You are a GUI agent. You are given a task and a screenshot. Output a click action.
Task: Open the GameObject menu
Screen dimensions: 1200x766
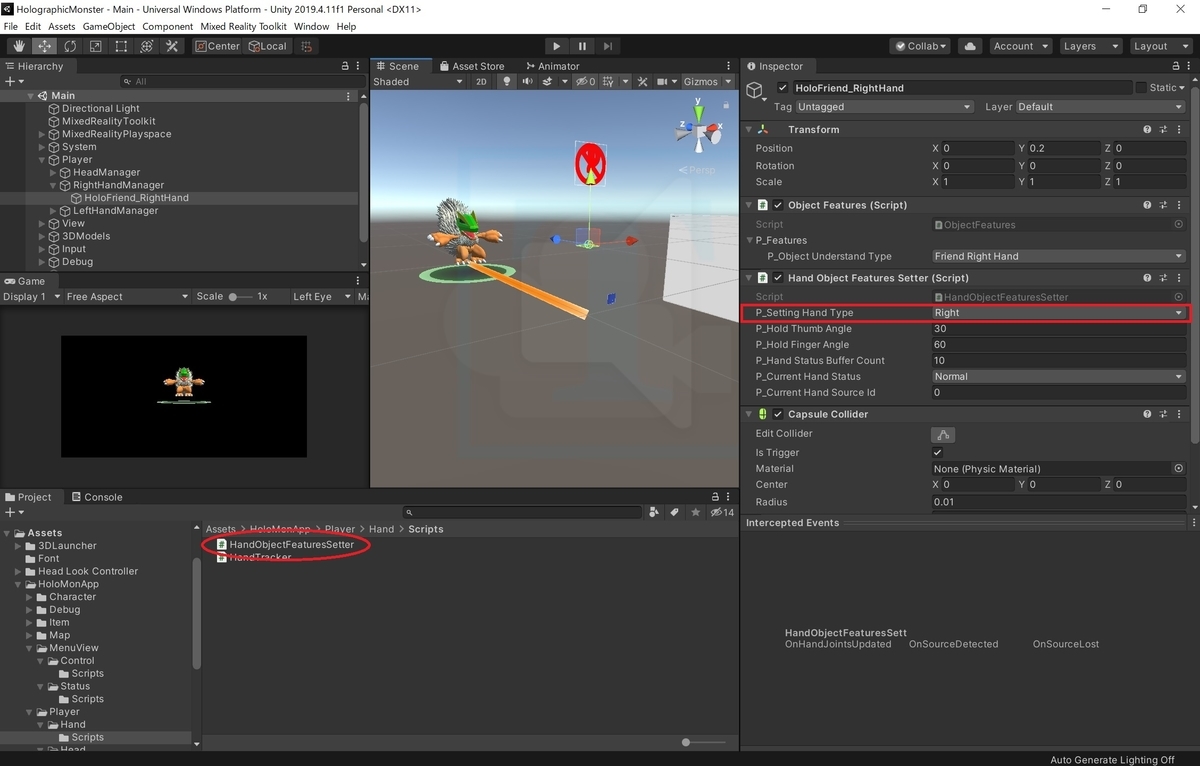click(108, 27)
